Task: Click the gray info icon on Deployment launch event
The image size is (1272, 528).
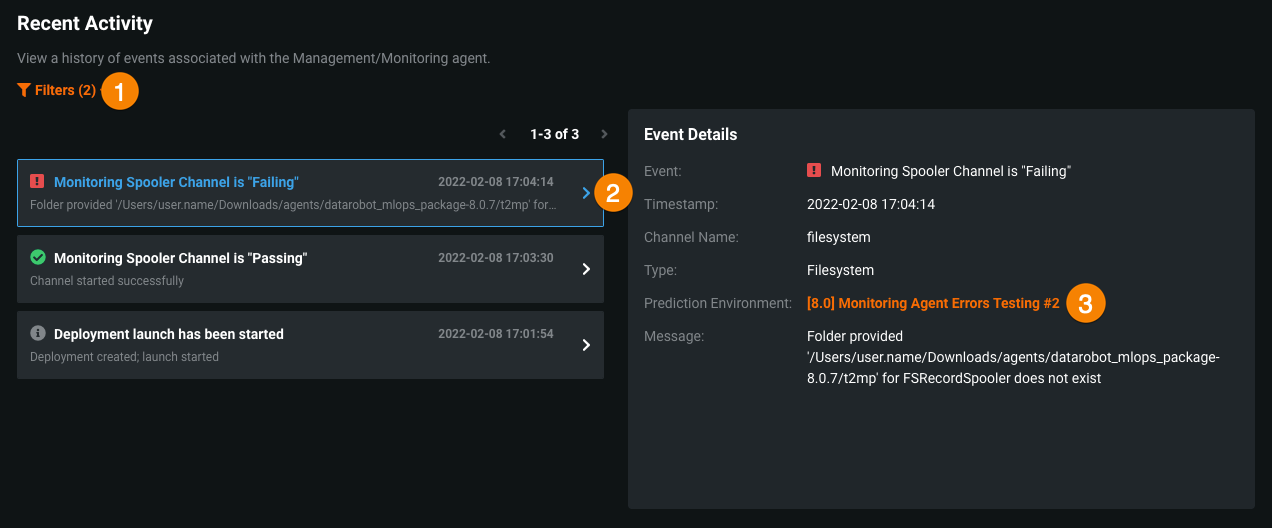Action: pyautogui.click(x=38, y=333)
